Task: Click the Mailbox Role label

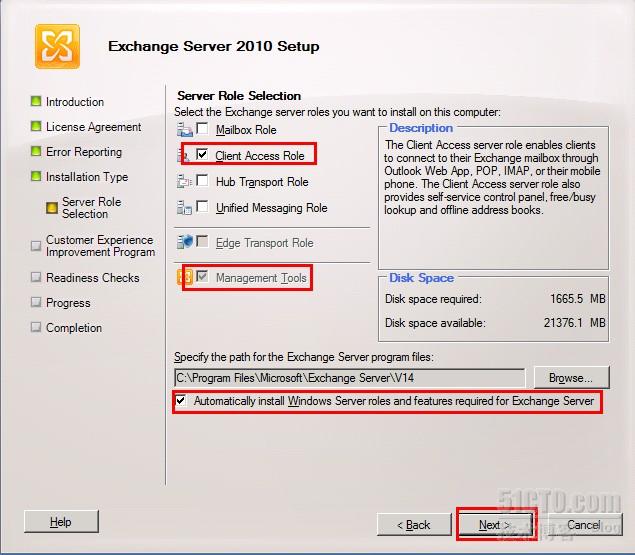Action: [246, 130]
